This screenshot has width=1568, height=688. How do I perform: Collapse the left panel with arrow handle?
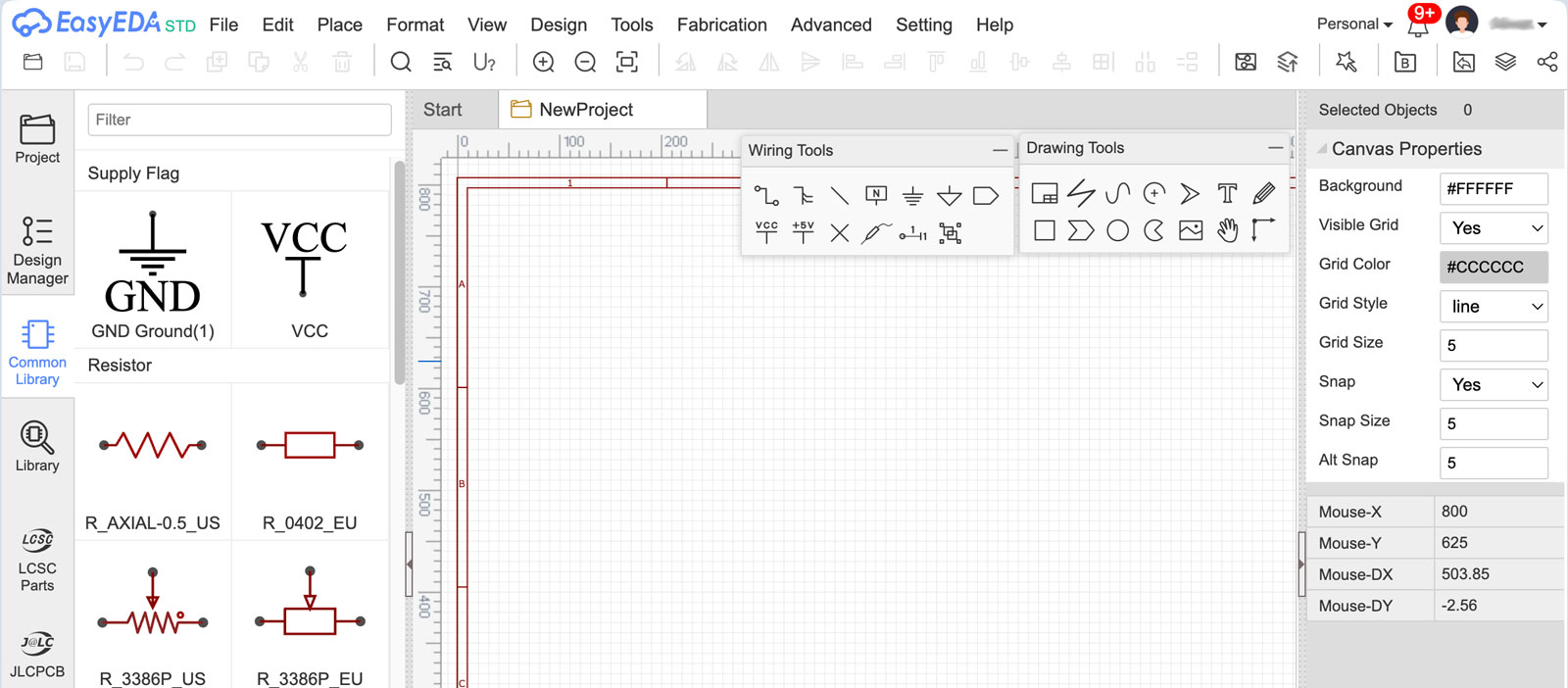pos(409,565)
